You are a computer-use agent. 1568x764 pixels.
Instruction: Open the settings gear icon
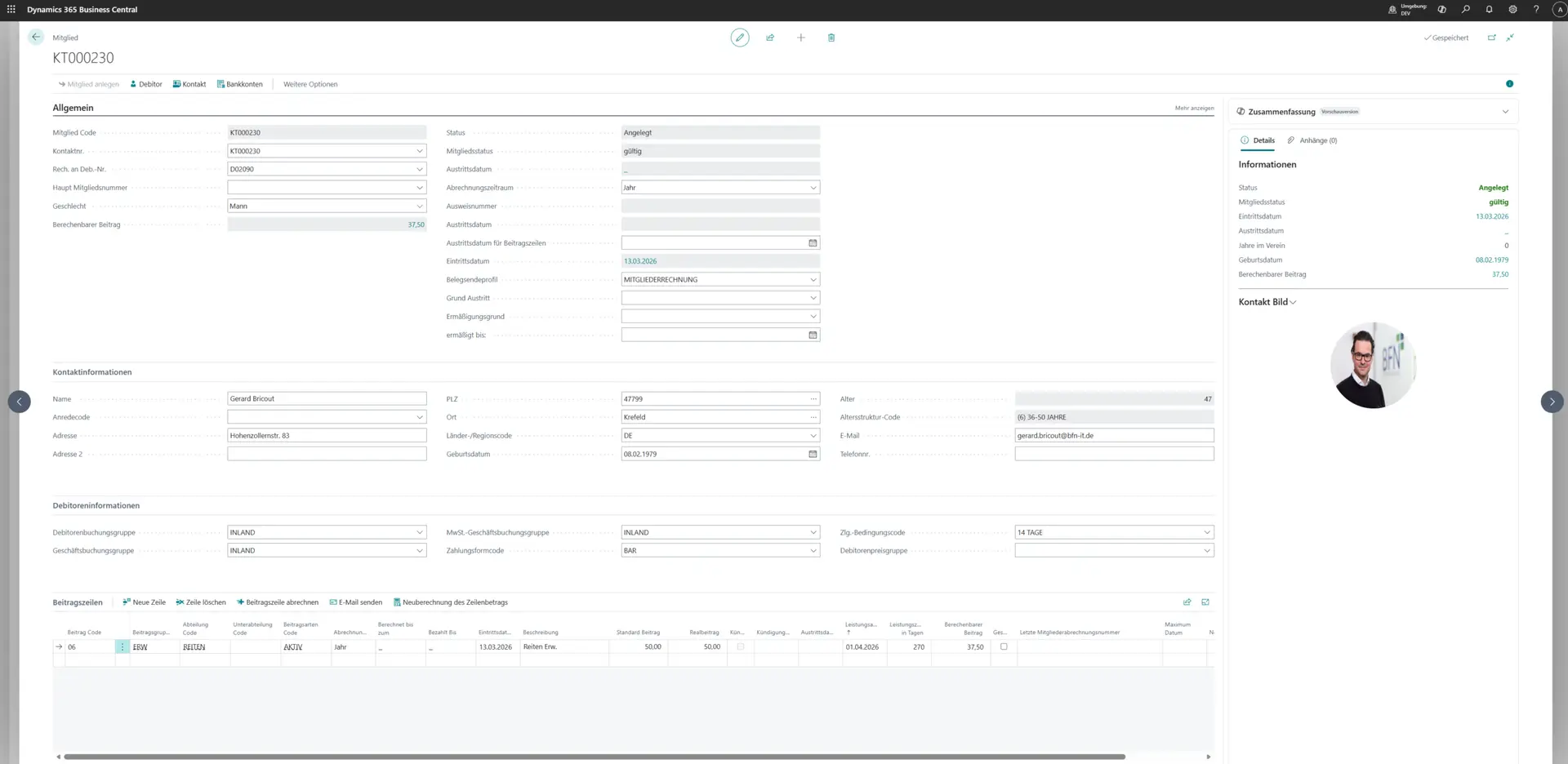[1512, 10]
